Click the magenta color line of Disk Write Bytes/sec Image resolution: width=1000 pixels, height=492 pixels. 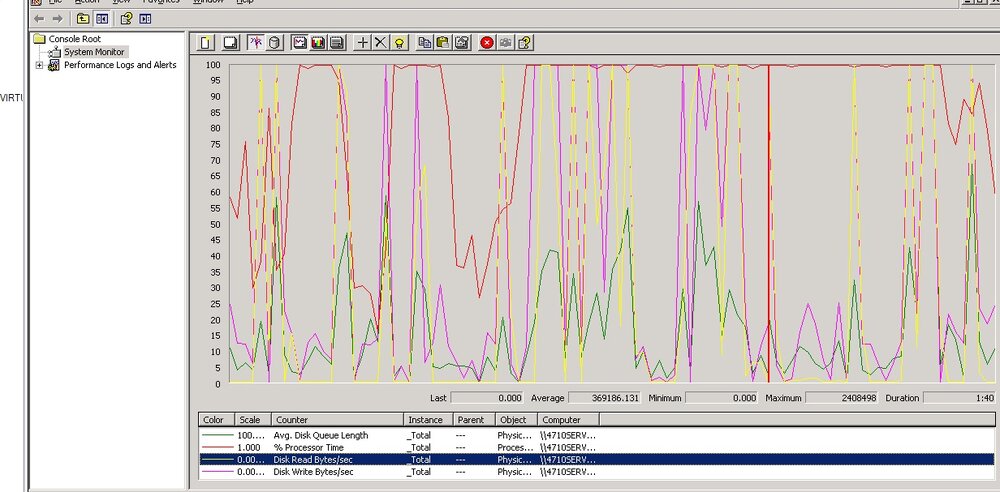pyautogui.click(x=216, y=472)
